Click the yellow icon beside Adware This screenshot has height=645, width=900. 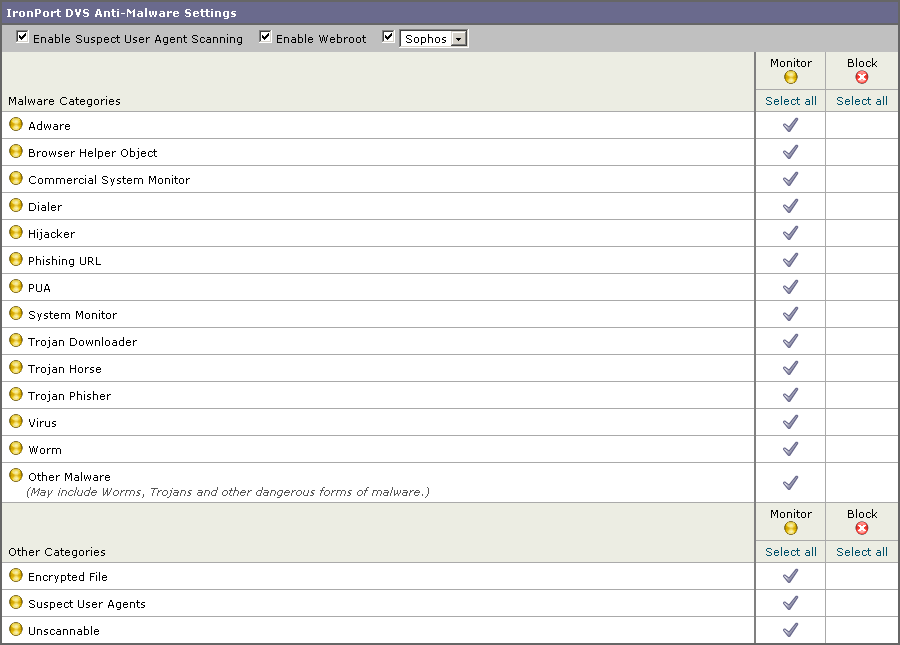(x=16, y=125)
